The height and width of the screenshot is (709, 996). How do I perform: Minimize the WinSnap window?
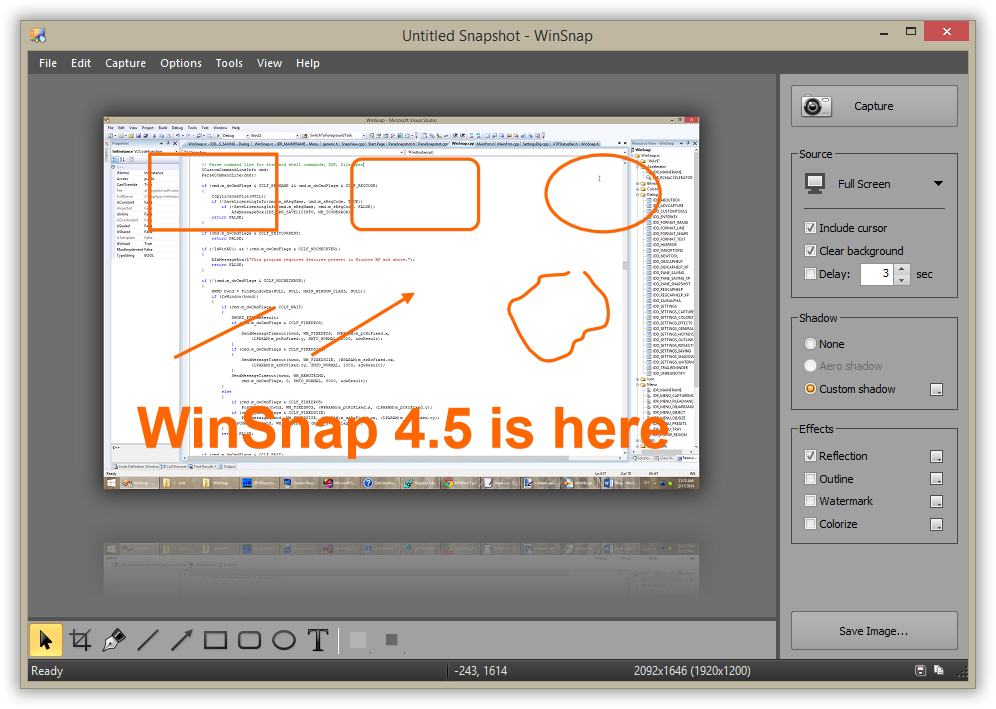click(x=884, y=32)
